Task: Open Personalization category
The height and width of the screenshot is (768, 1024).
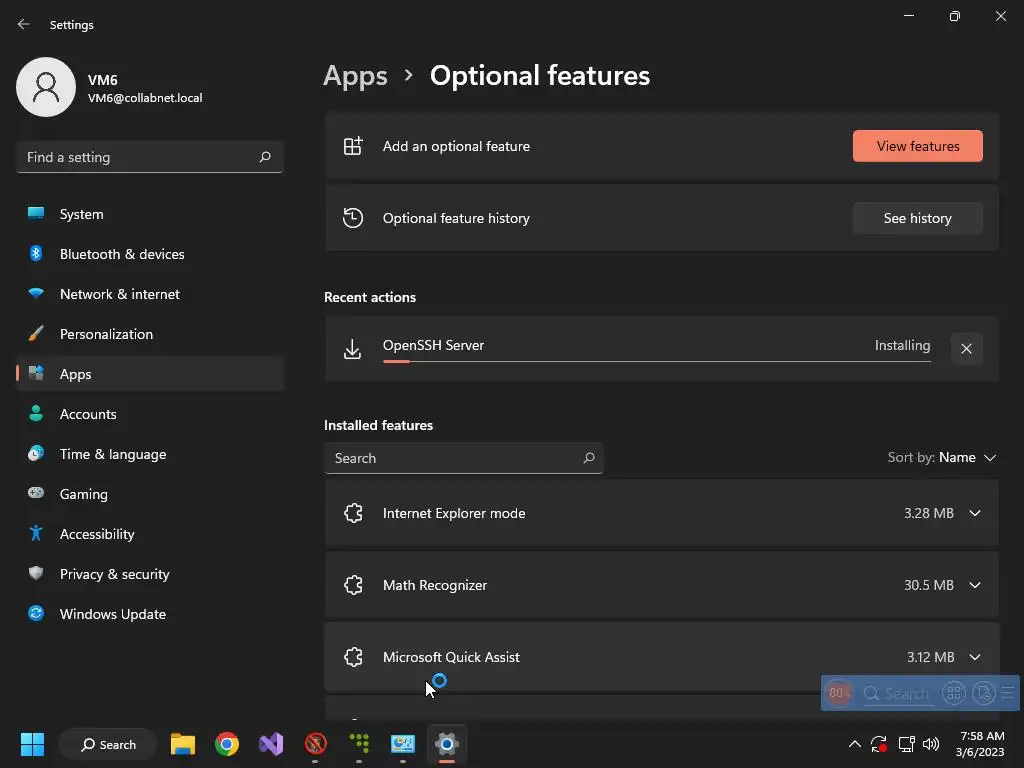Action: click(150, 334)
